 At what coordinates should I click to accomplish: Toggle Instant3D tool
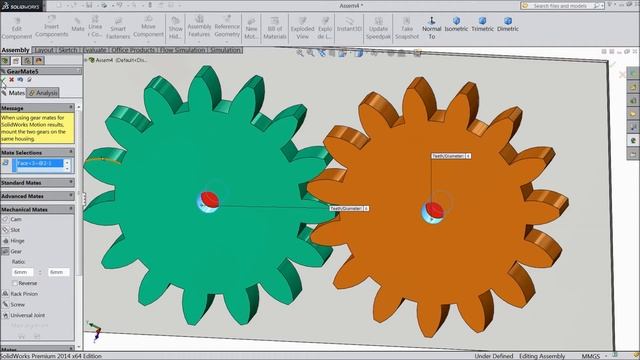point(349,24)
